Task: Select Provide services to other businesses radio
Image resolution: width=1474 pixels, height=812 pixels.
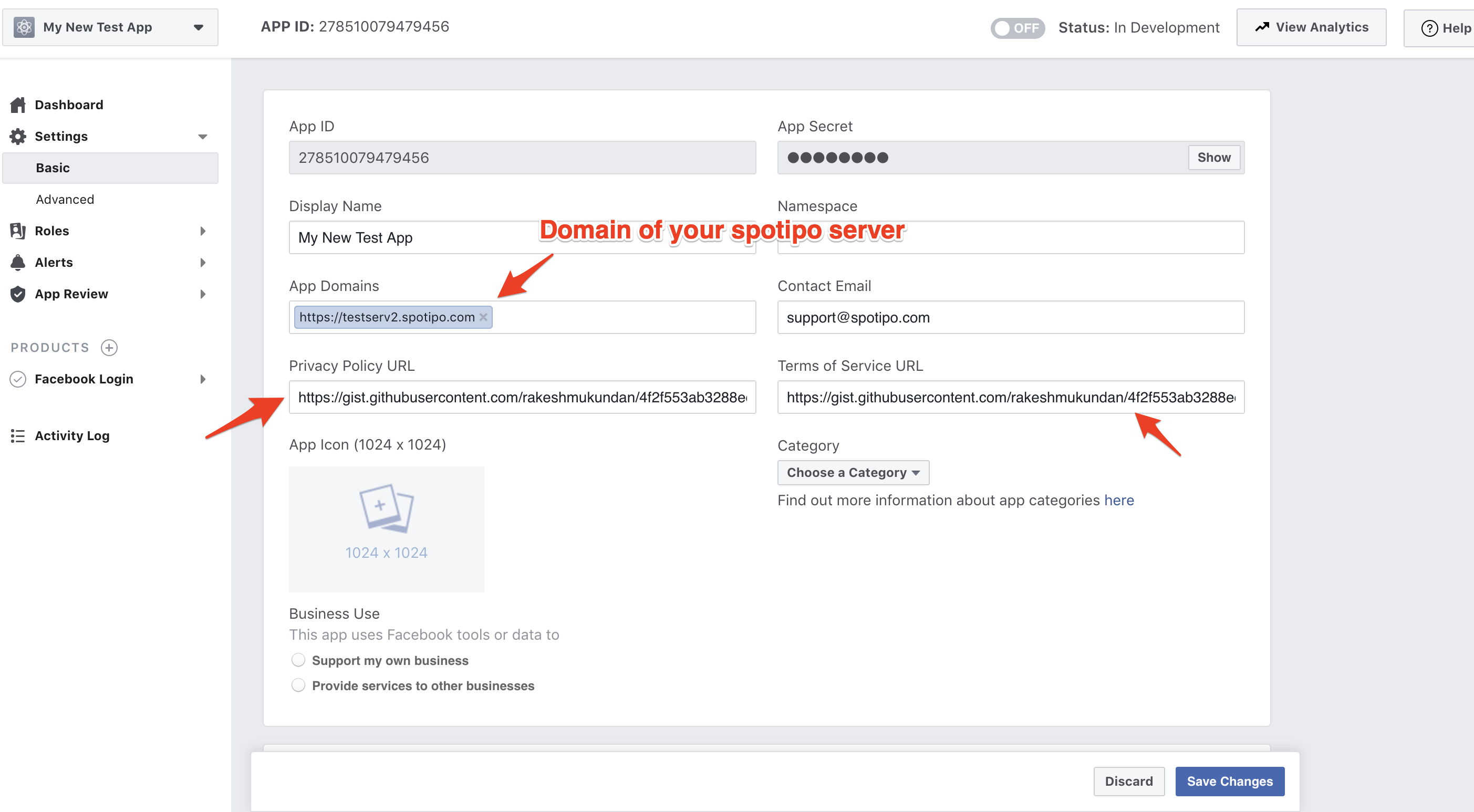Action: [298, 685]
